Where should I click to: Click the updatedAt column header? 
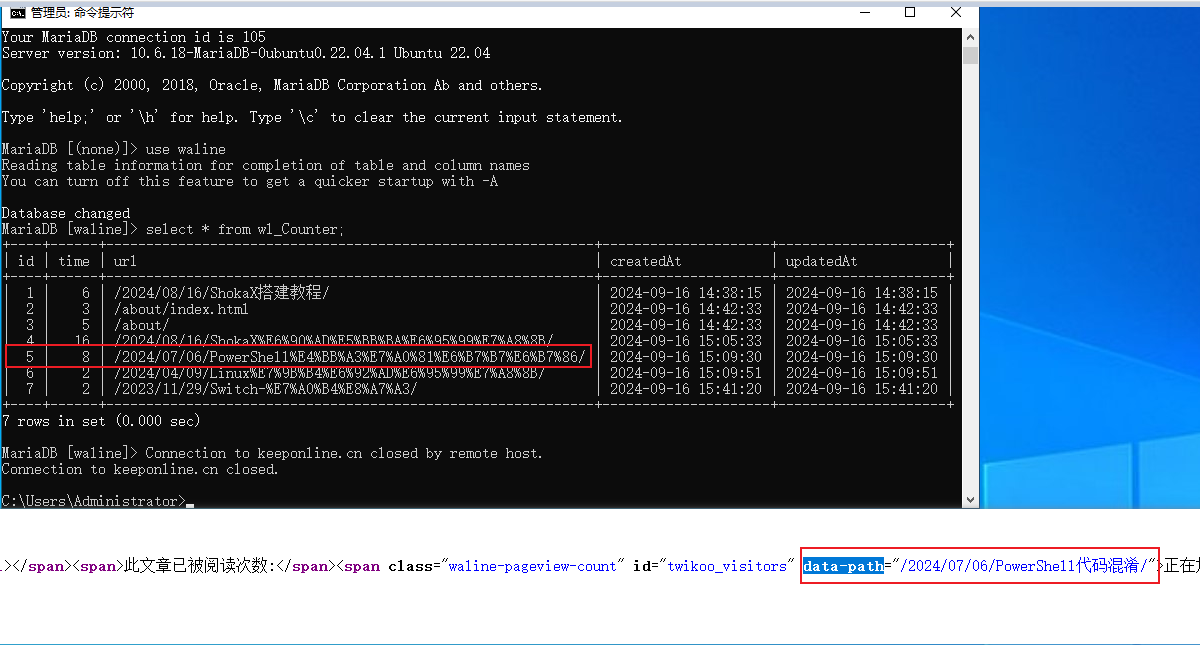pos(822,261)
